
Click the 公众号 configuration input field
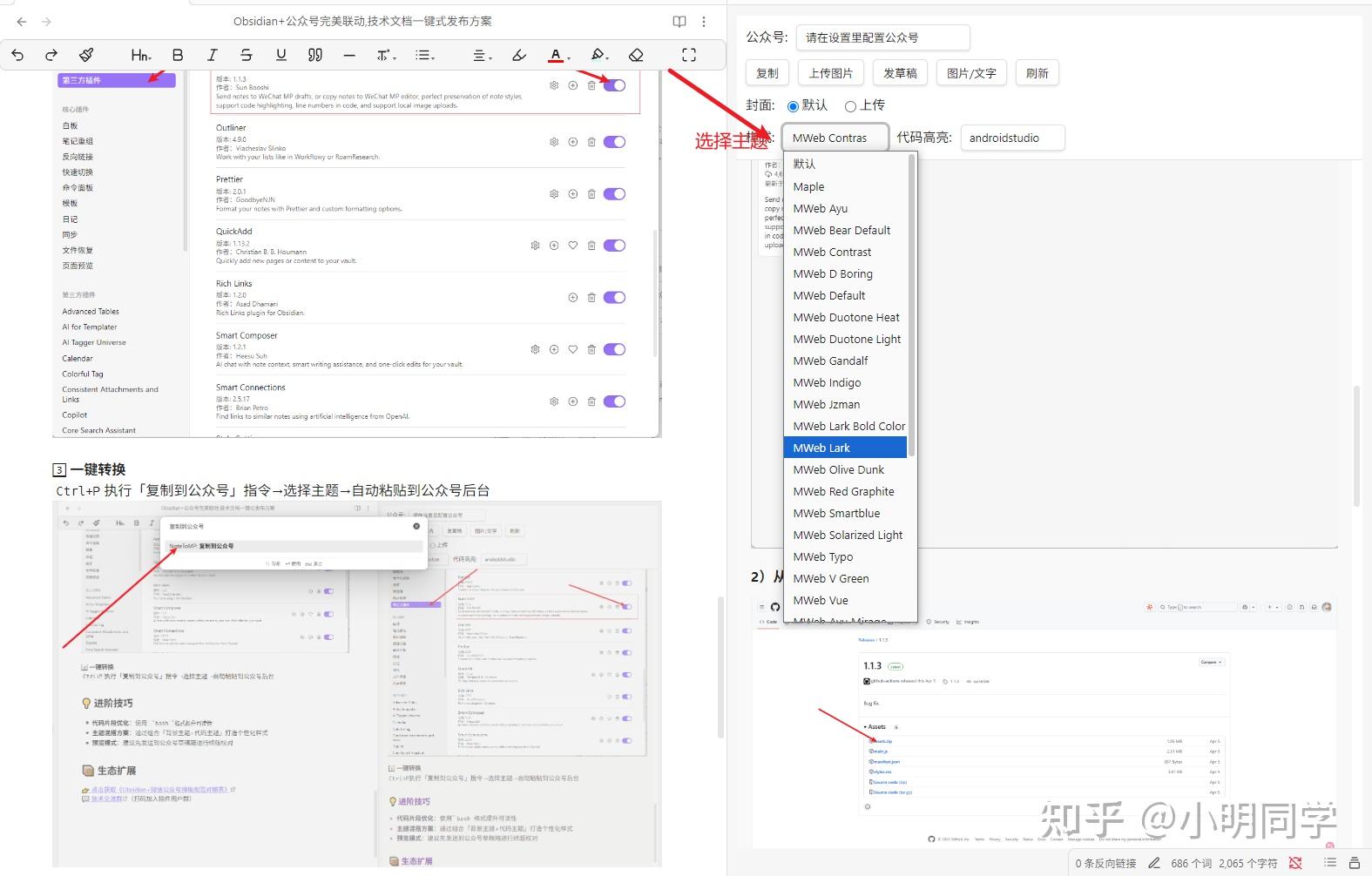pyautogui.click(x=882, y=37)
